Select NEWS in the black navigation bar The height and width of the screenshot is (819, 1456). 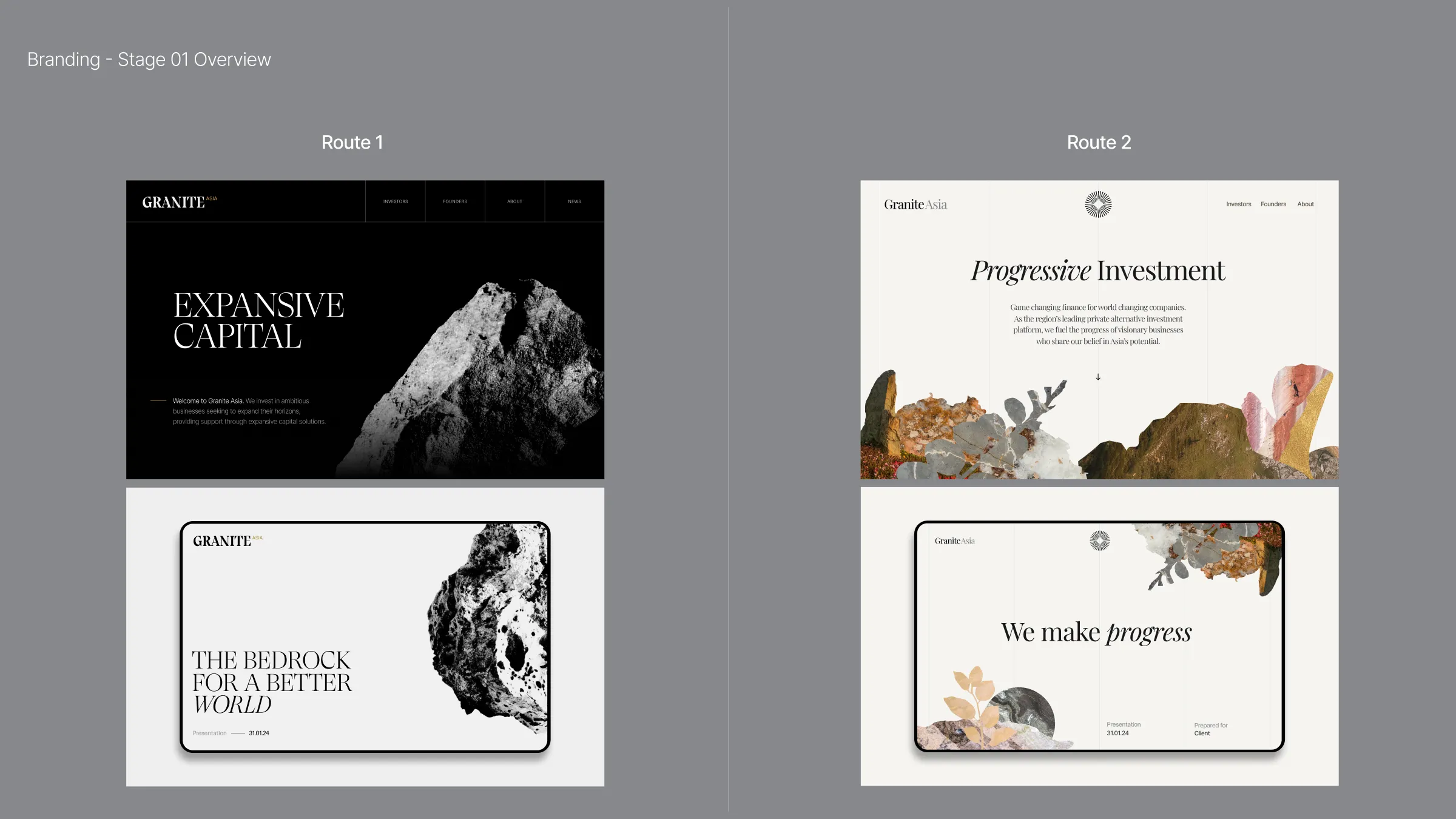574,201
